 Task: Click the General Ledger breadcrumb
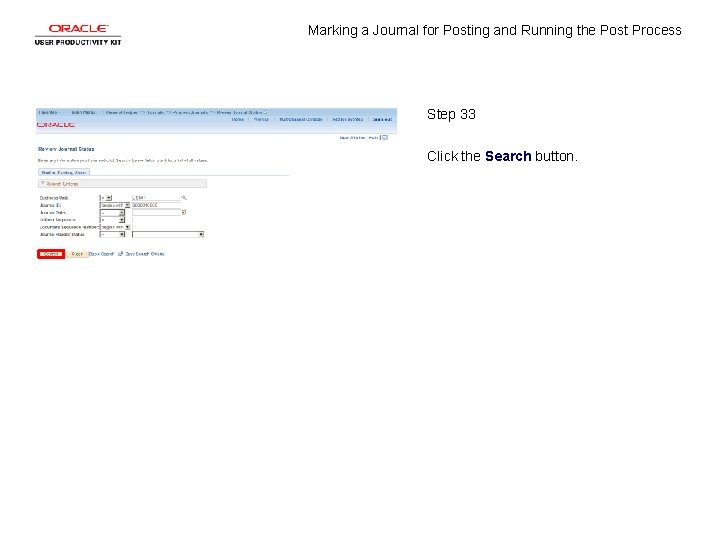[x=121, y=112]
